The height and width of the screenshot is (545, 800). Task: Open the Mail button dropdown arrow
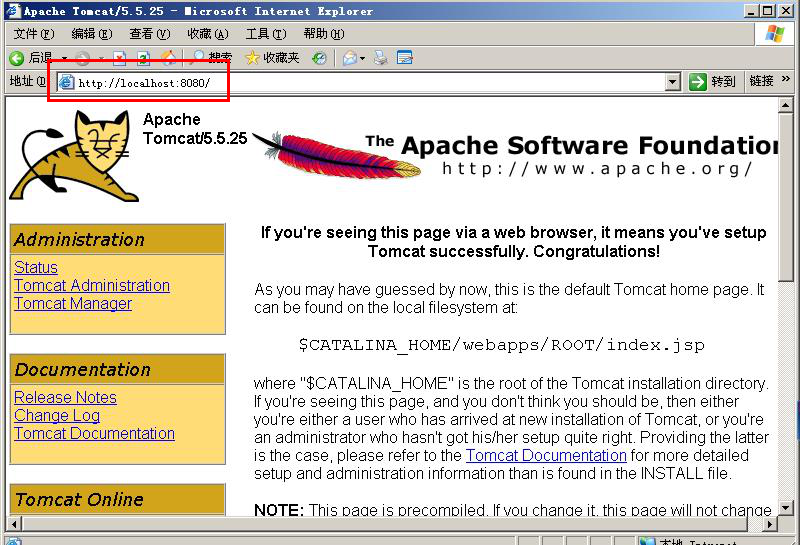tap(362, 58)
